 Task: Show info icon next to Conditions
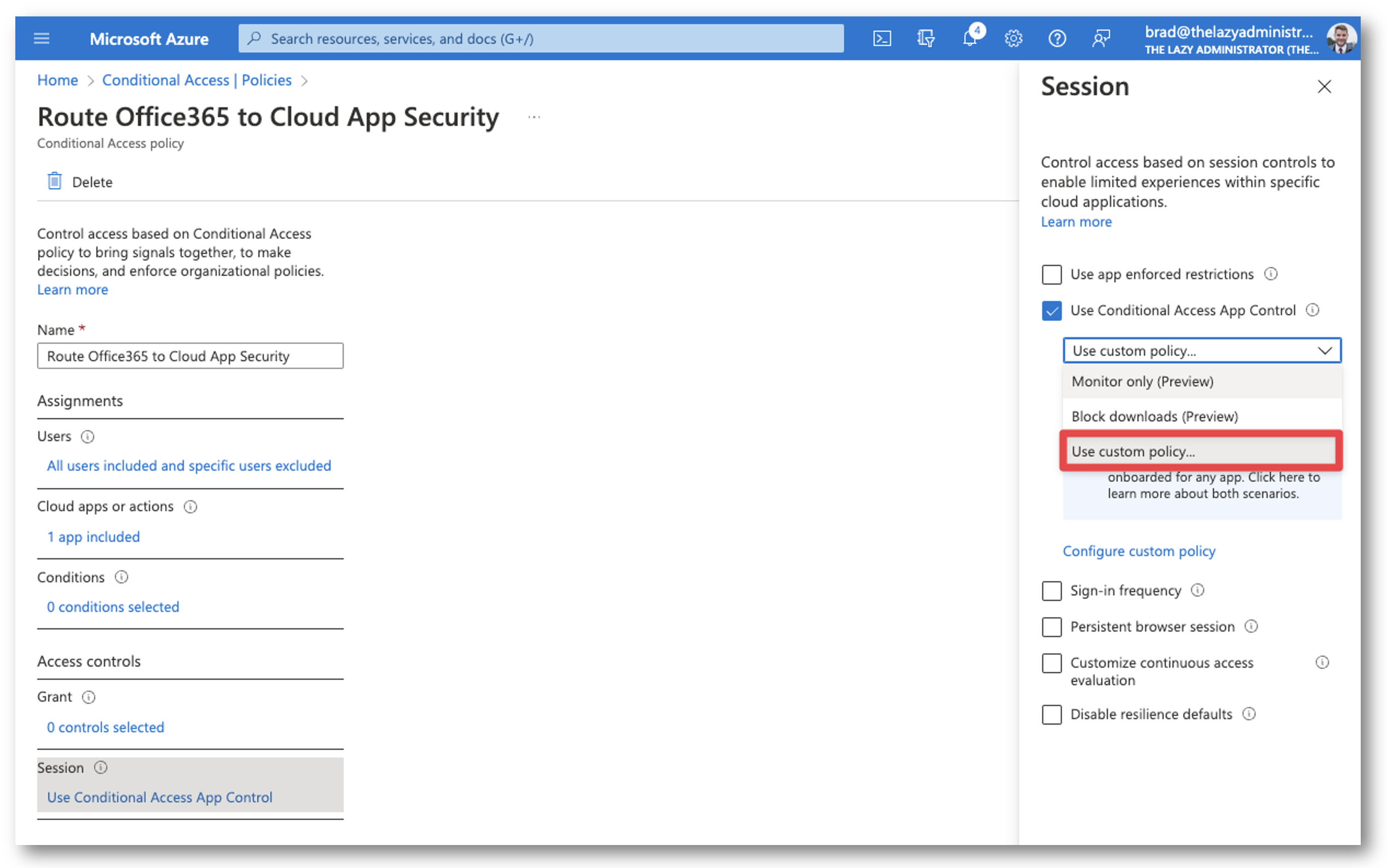coord(121,577)
